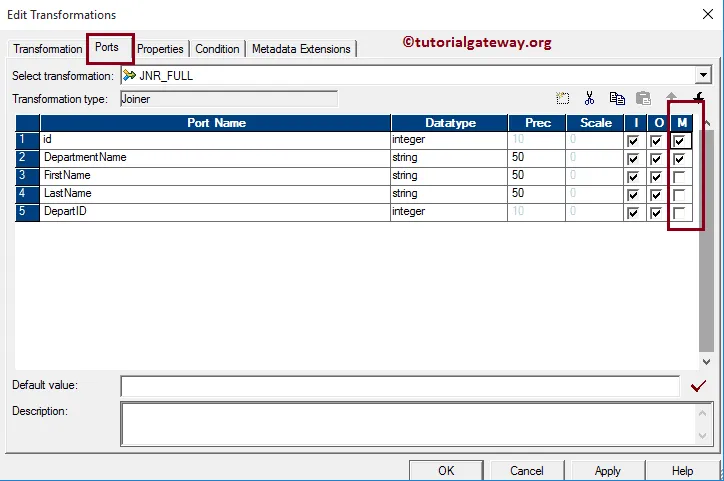Viewport: 724px width, 481px height.
Task: Click the Scale column header
Action: [595, 123]
